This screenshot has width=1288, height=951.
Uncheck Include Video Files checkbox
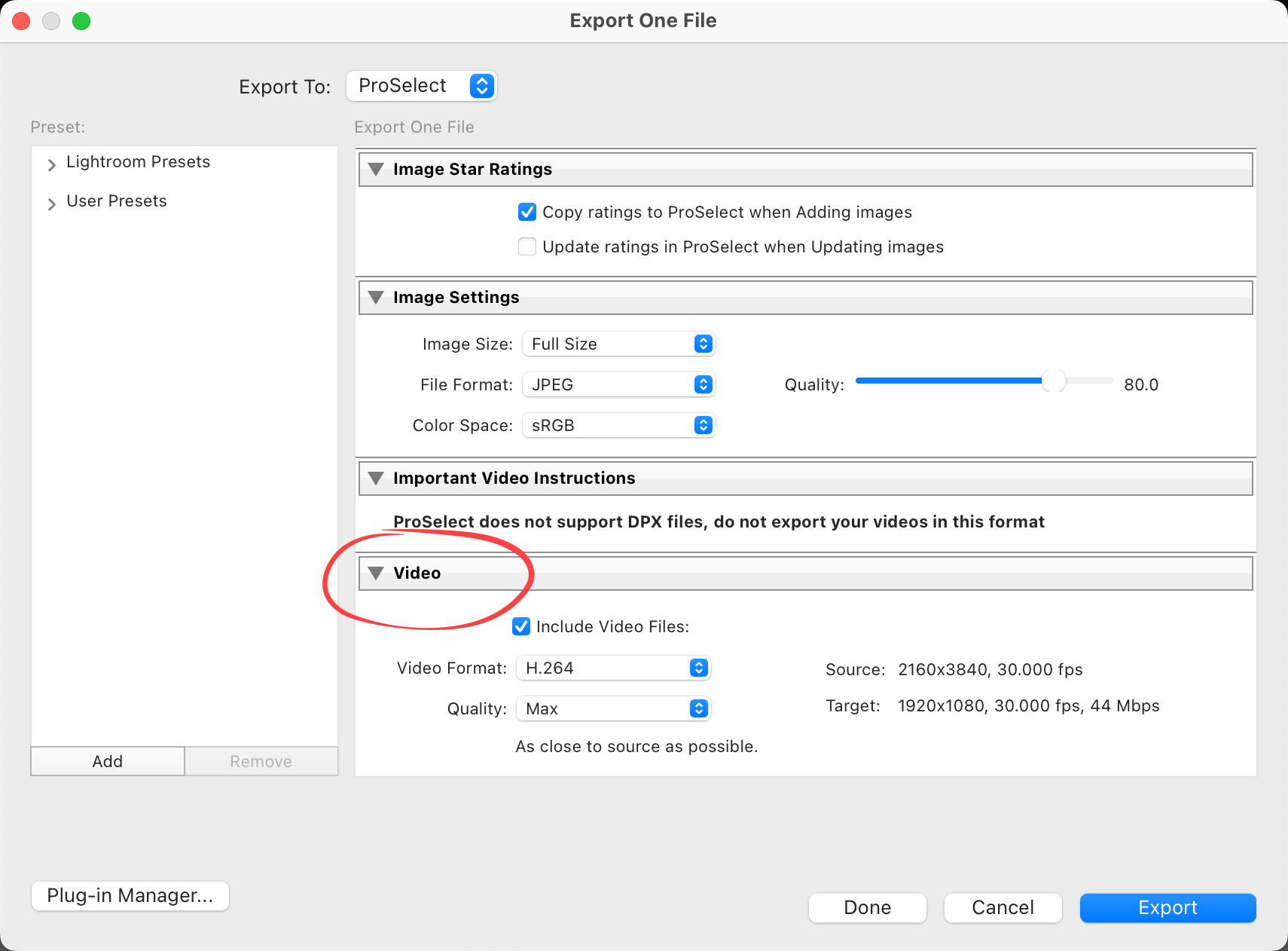(521, 627)
